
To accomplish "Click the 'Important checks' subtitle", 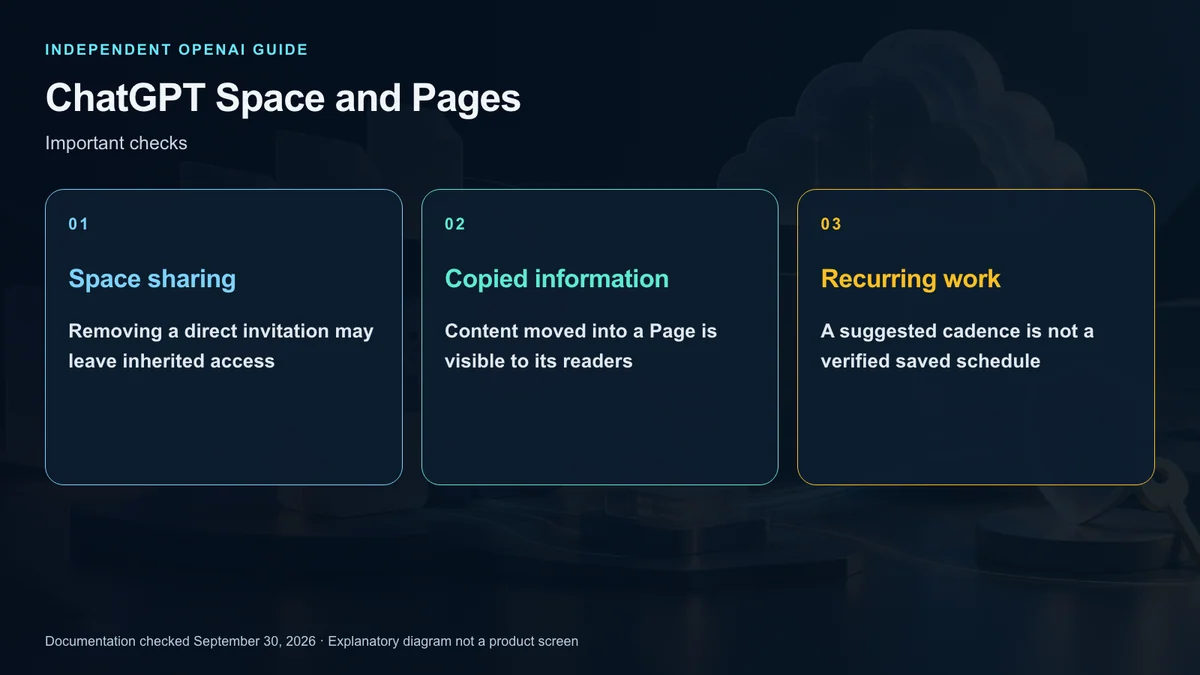I will [x=116, y=143].
